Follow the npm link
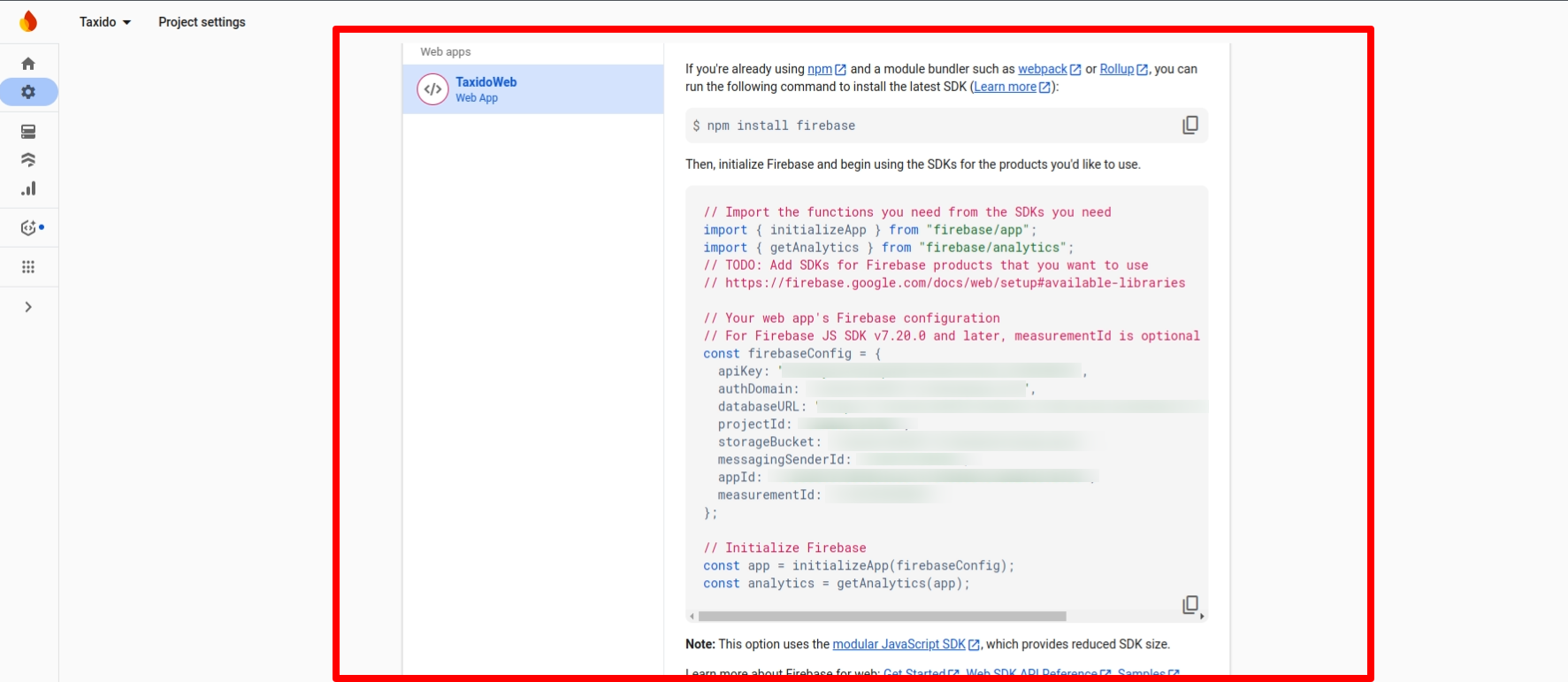Viewport: 1568px width, 682px height. 820,69
